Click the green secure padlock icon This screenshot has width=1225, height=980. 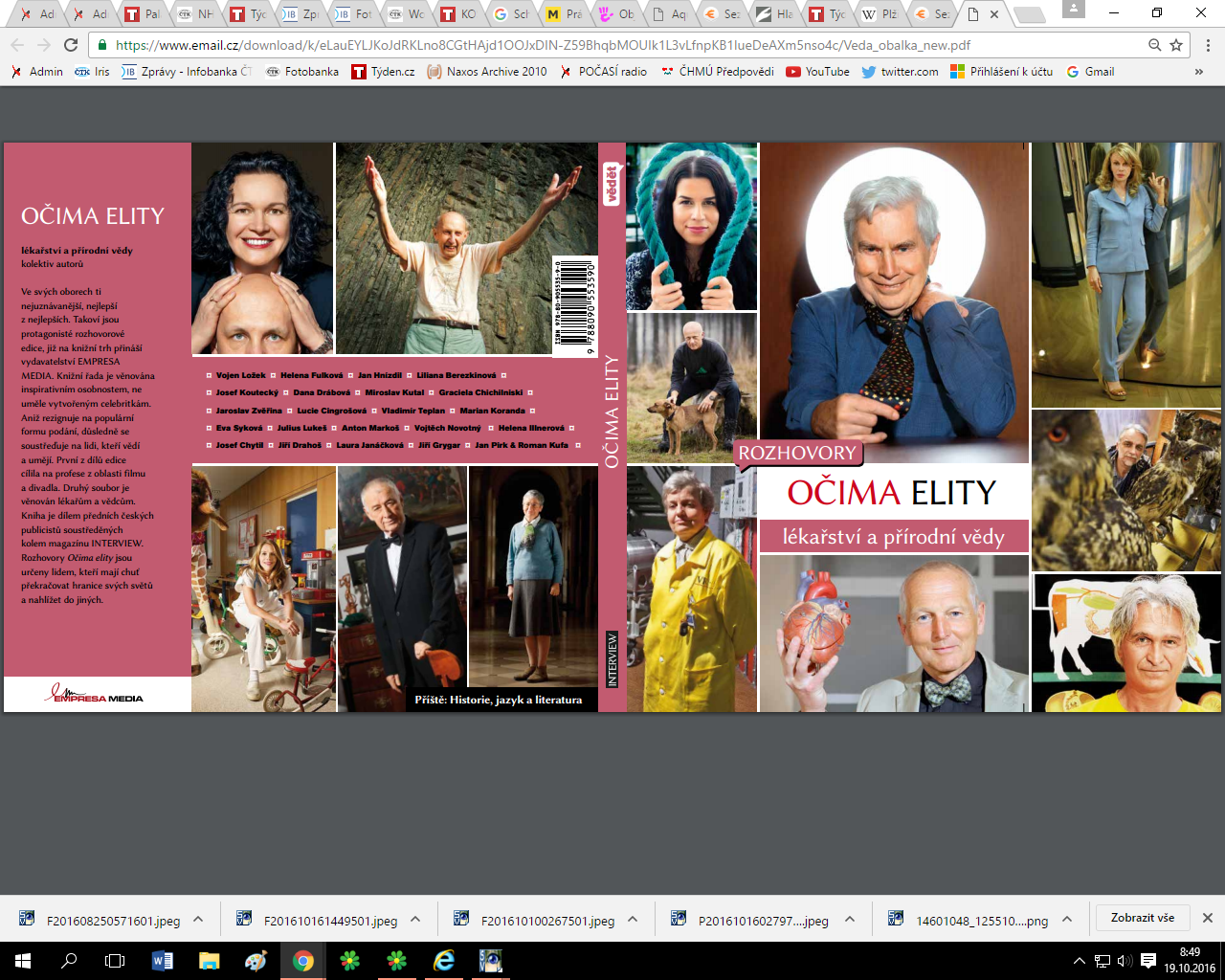(x=102, y=45)
